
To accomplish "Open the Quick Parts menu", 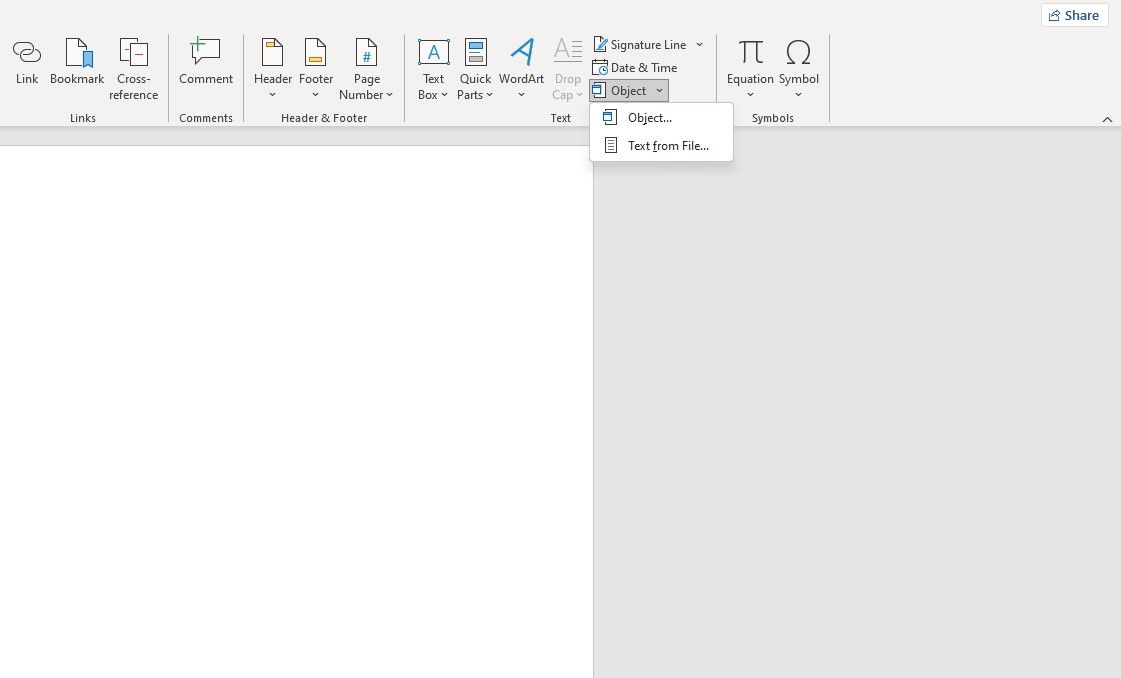I will pyautogui.click(x=491, y=95).
